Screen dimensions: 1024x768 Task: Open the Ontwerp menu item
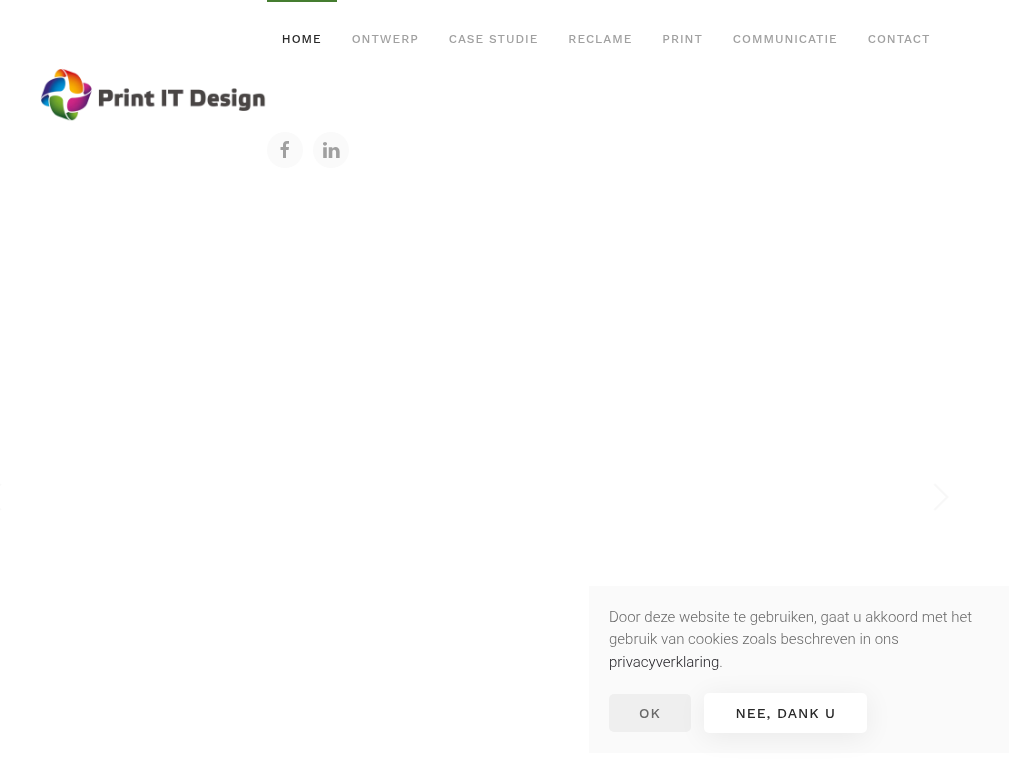pos(385,39)
